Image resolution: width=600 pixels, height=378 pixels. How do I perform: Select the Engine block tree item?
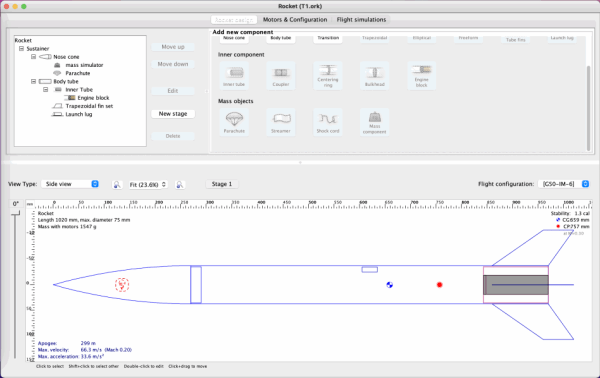[x=93, y=98]
